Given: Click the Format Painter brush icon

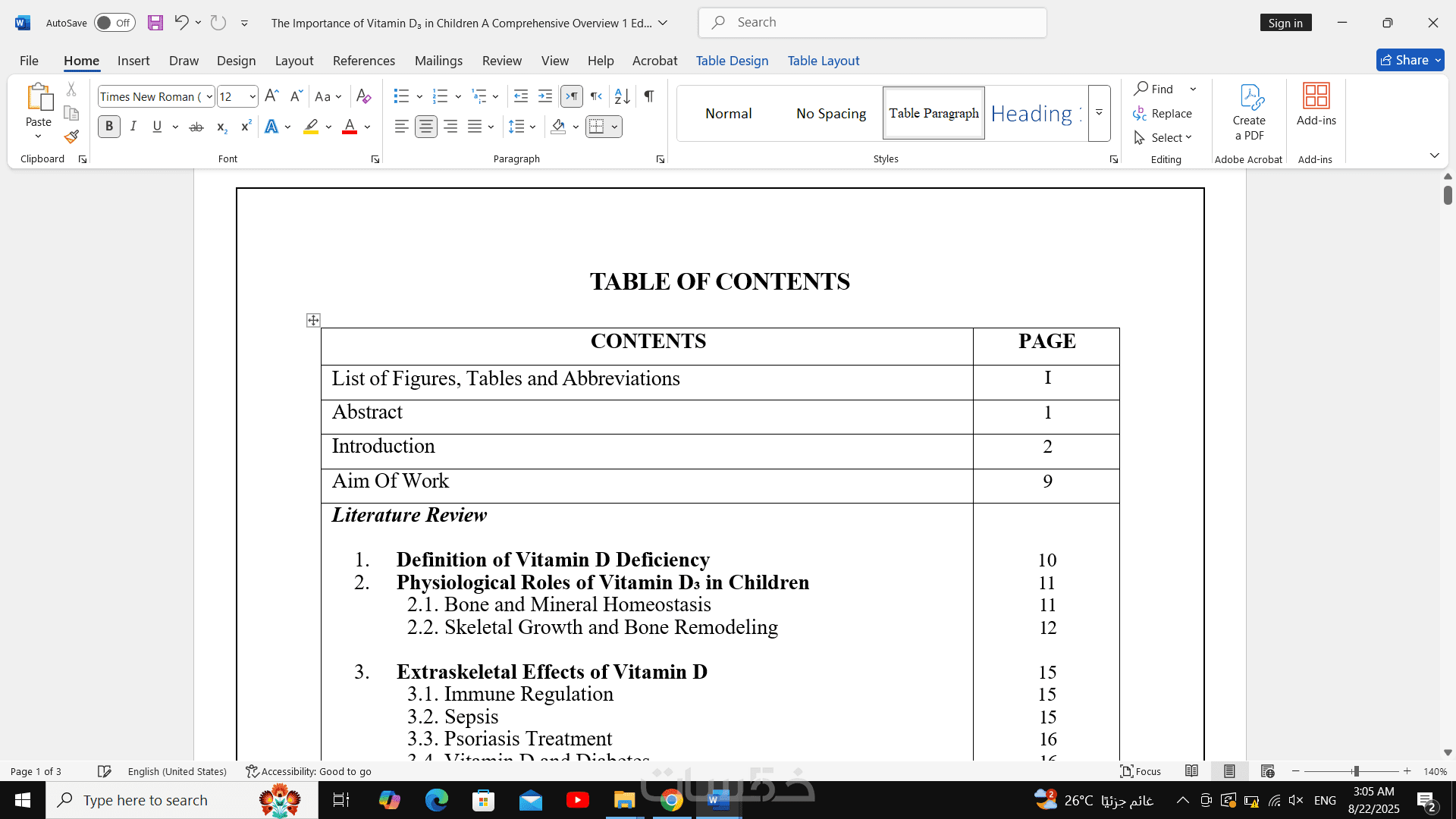Looking at the screenshot, I should coord(71,137).
